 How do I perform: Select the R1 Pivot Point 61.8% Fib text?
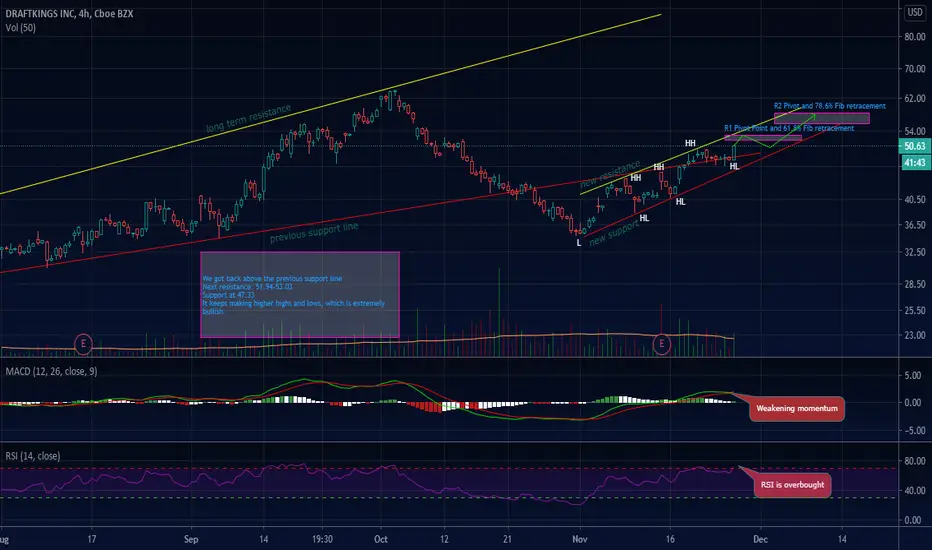(x=789, y=128)
